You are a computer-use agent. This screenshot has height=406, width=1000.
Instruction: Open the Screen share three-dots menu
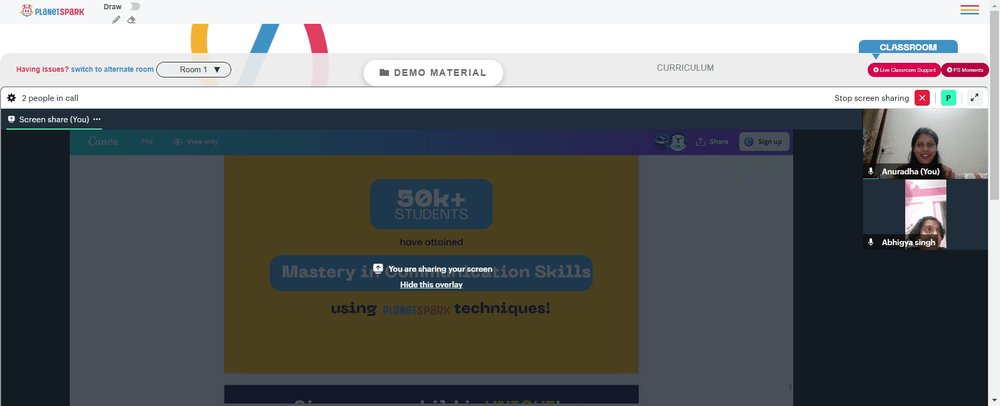pos(97,119)
